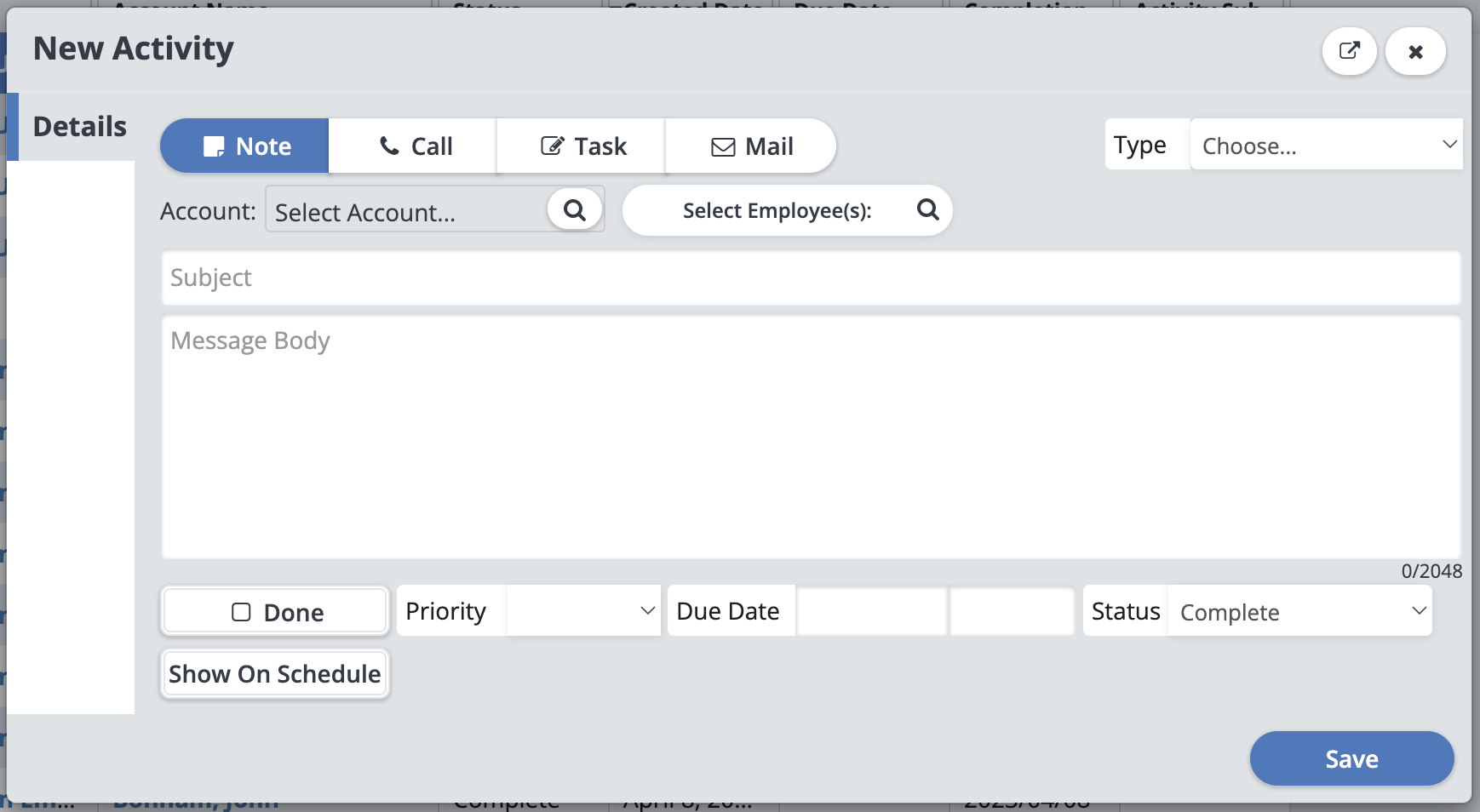The width and height of the screenshot is (1480, 812).
Task: Switch to the Task activity type
Action: coord(582,146)
